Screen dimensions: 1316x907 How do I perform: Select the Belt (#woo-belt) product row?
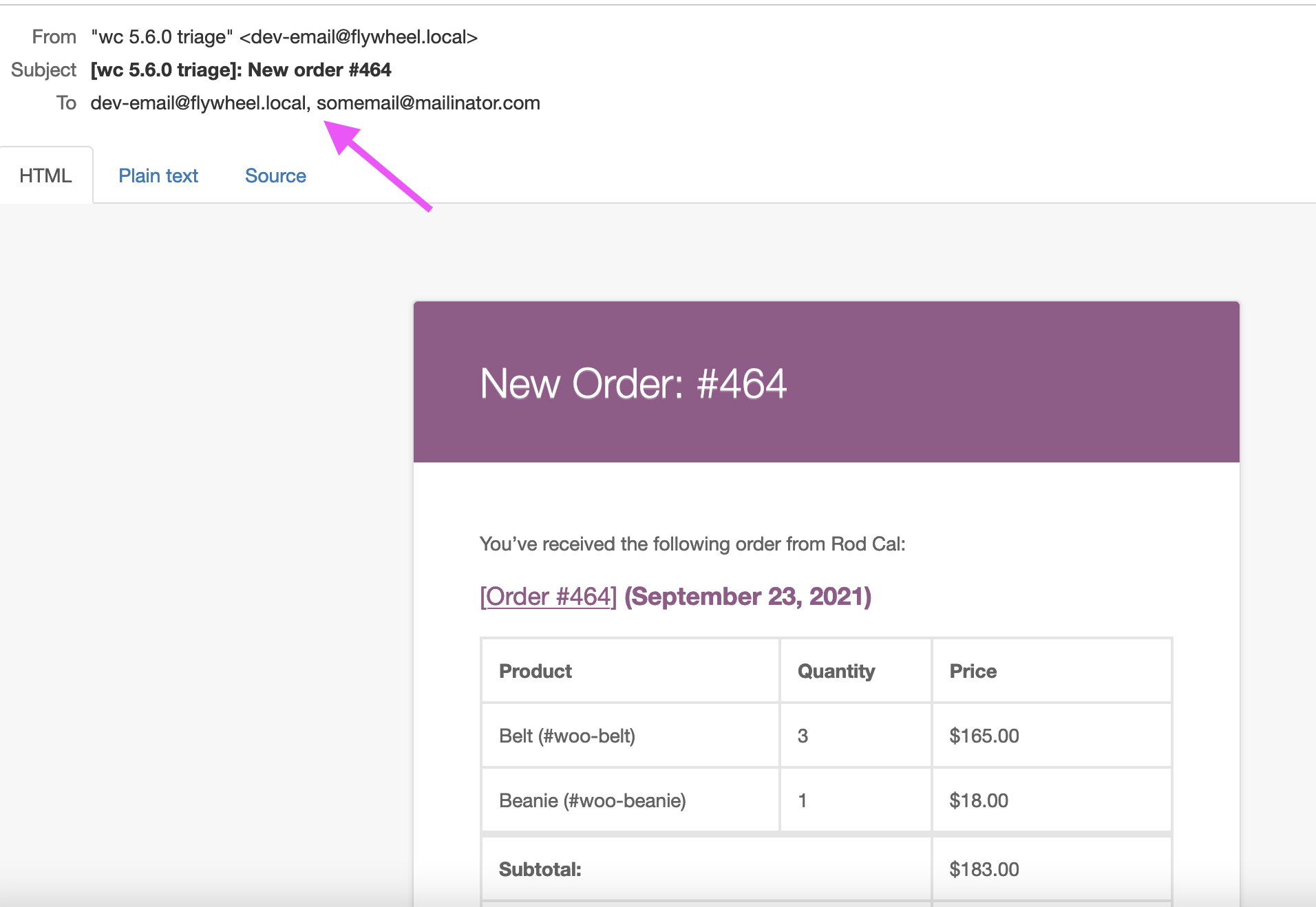[567, 735]
